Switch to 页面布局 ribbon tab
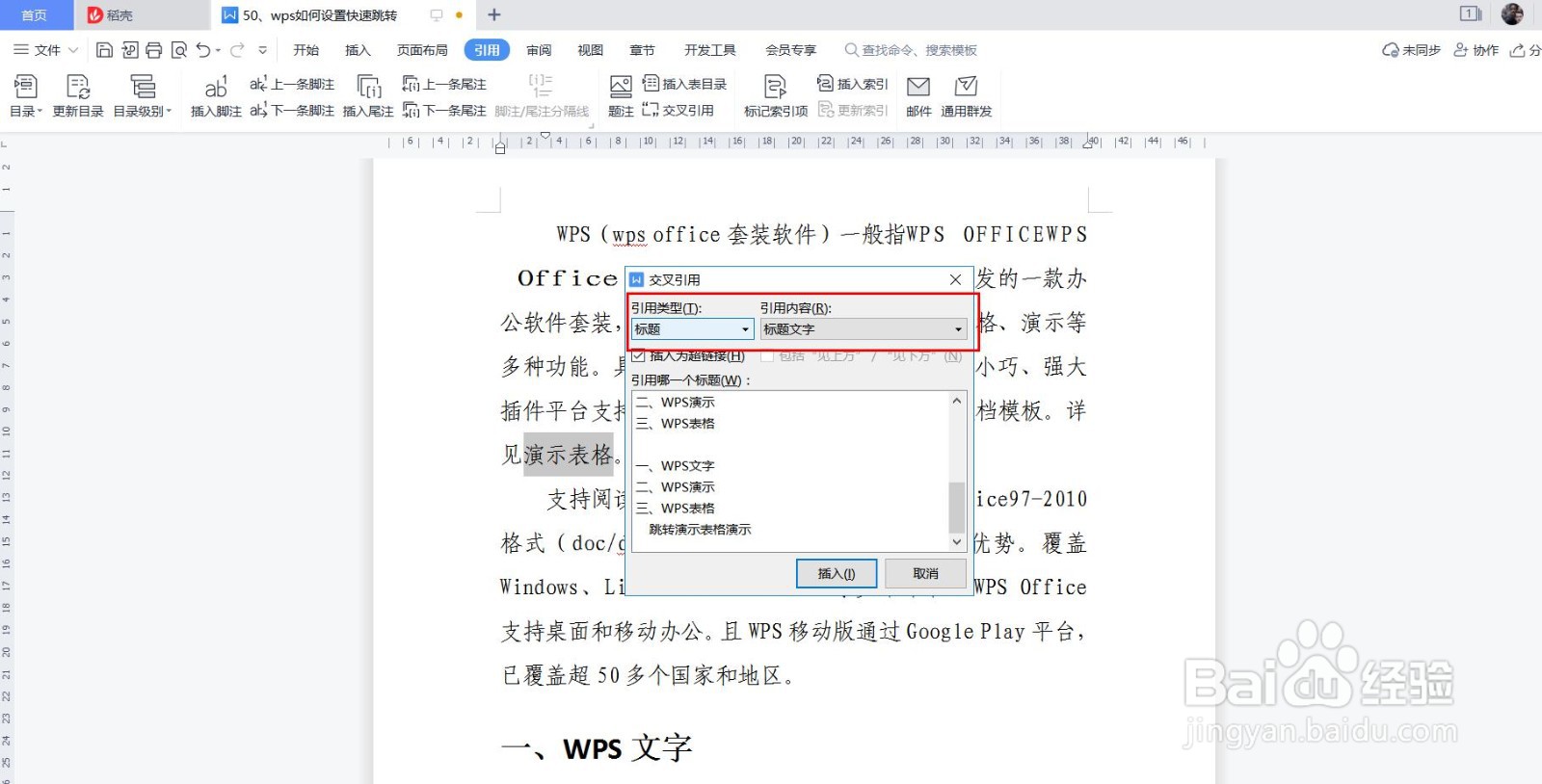 click(x=422, y=50)
